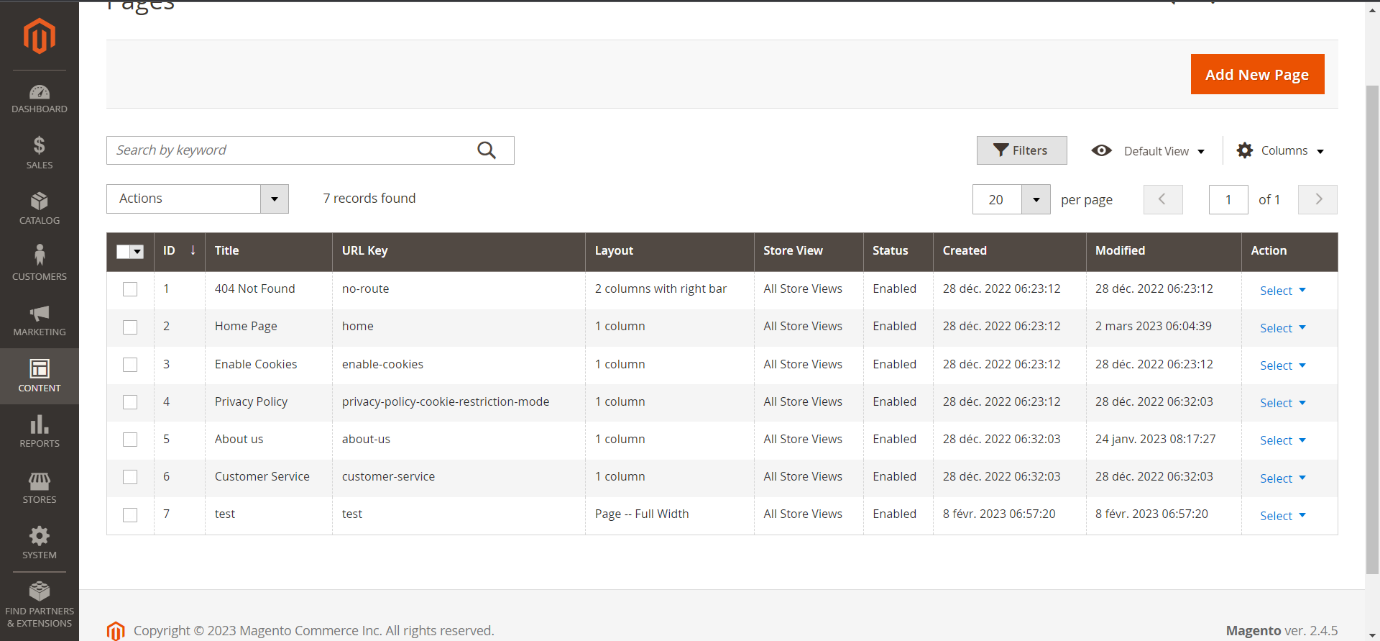
Task: Click the Search by keyword field
Action: point(290,150)
